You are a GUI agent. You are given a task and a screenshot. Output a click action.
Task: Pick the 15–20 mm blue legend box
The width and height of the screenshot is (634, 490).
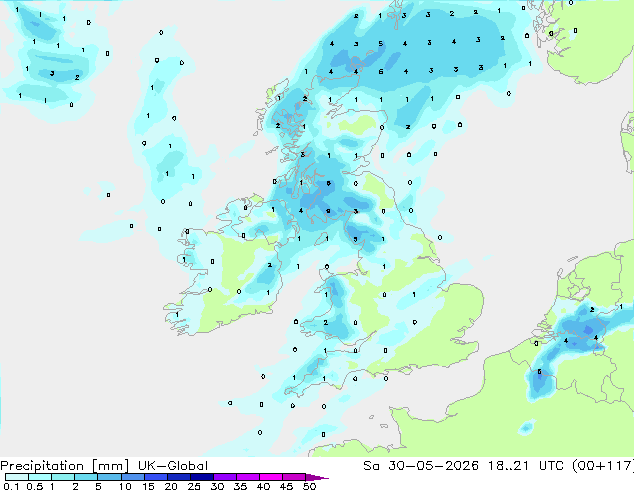pos(156,477)
